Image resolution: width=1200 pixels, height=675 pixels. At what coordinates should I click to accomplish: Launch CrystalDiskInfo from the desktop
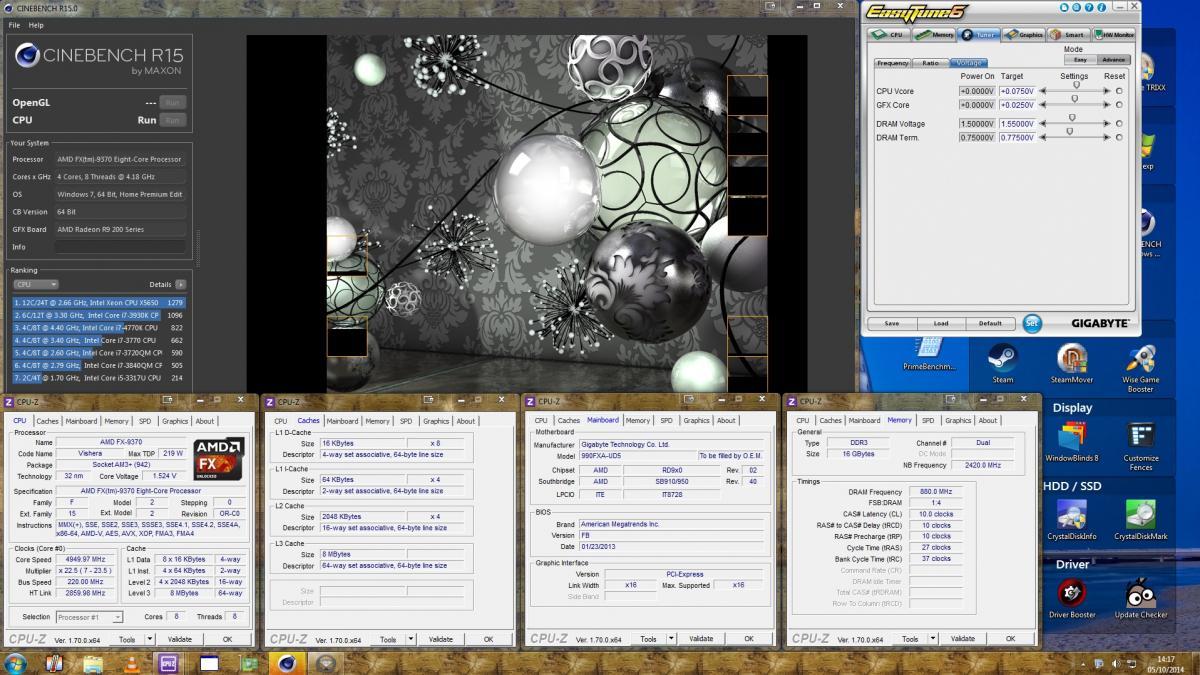[1072, 520]
